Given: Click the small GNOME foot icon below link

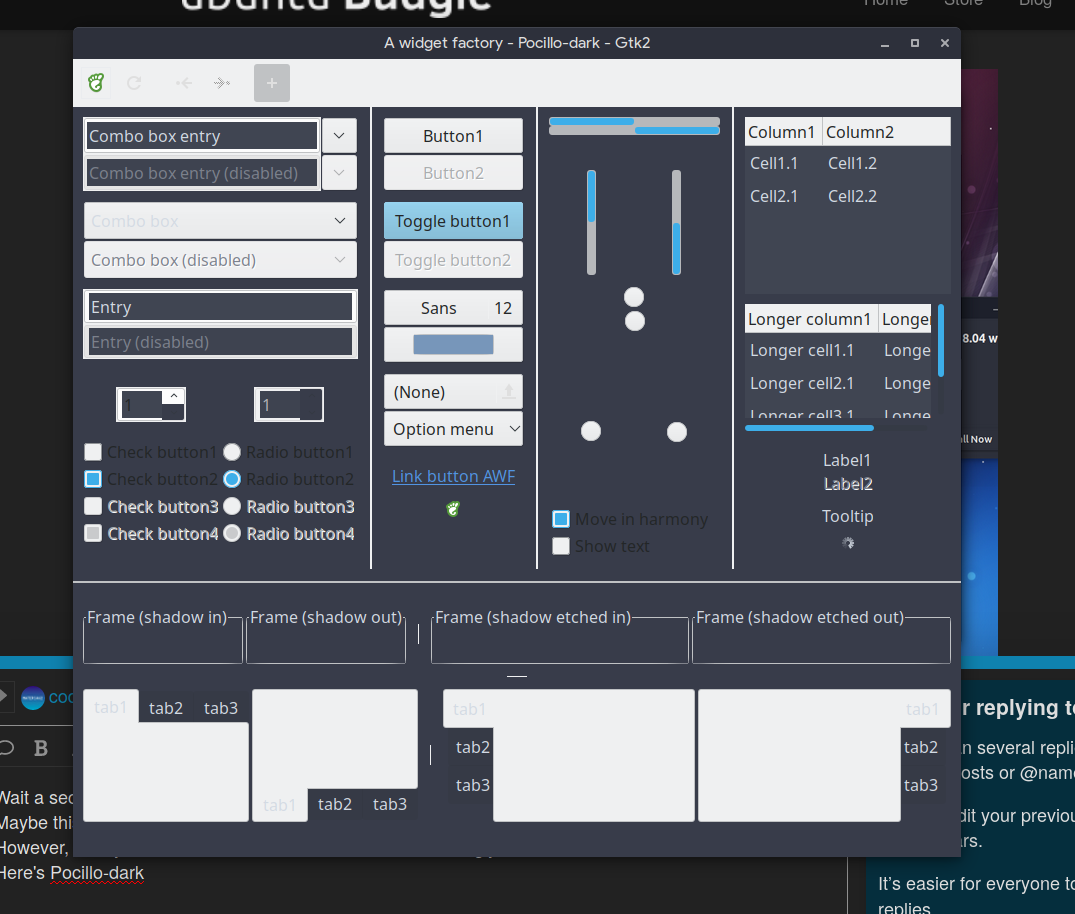Looking at the screenshot, I should 452,509.
